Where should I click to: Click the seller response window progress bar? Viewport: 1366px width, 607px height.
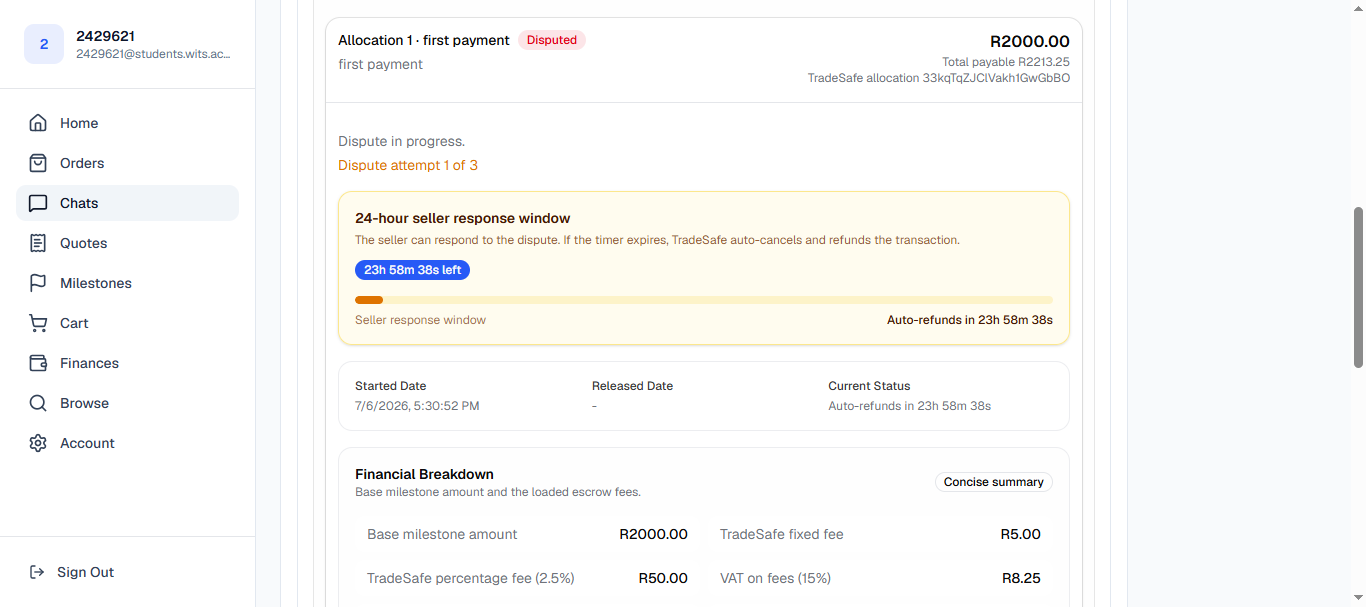(x=704, y=300)
